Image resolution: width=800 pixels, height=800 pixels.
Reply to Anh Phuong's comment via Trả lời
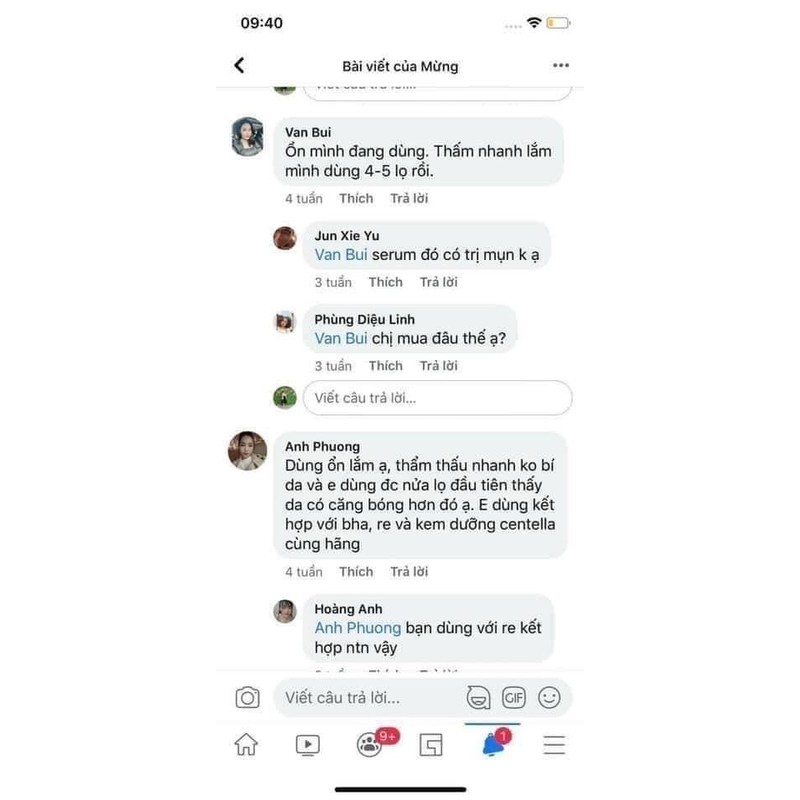pyautogui.click(x=409, y=572)
